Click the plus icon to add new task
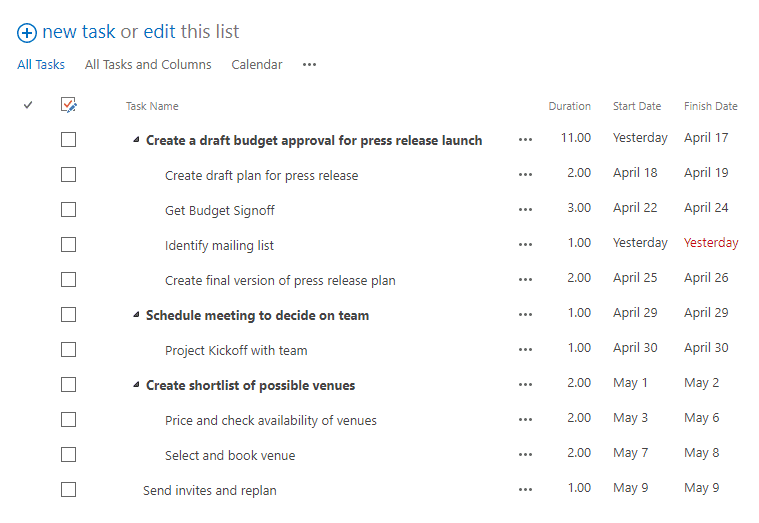 pos(27,33)
